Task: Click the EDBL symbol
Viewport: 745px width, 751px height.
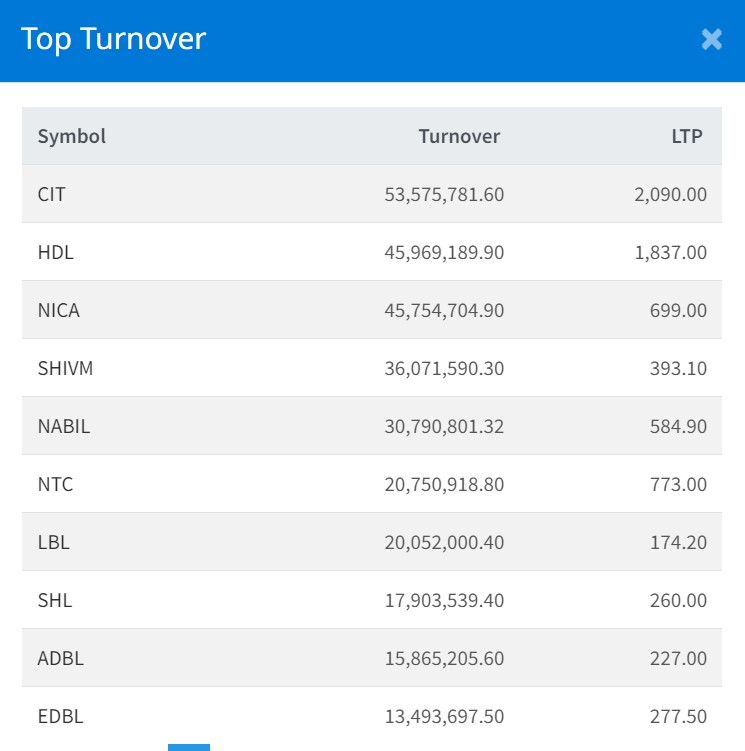Action: pyautogui.click(x=61, y=716)
